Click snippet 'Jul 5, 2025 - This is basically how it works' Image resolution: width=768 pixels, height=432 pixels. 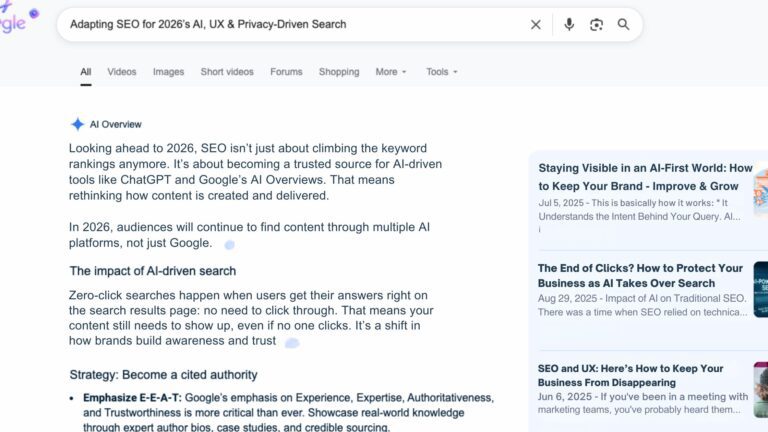[x=639, y=210]
